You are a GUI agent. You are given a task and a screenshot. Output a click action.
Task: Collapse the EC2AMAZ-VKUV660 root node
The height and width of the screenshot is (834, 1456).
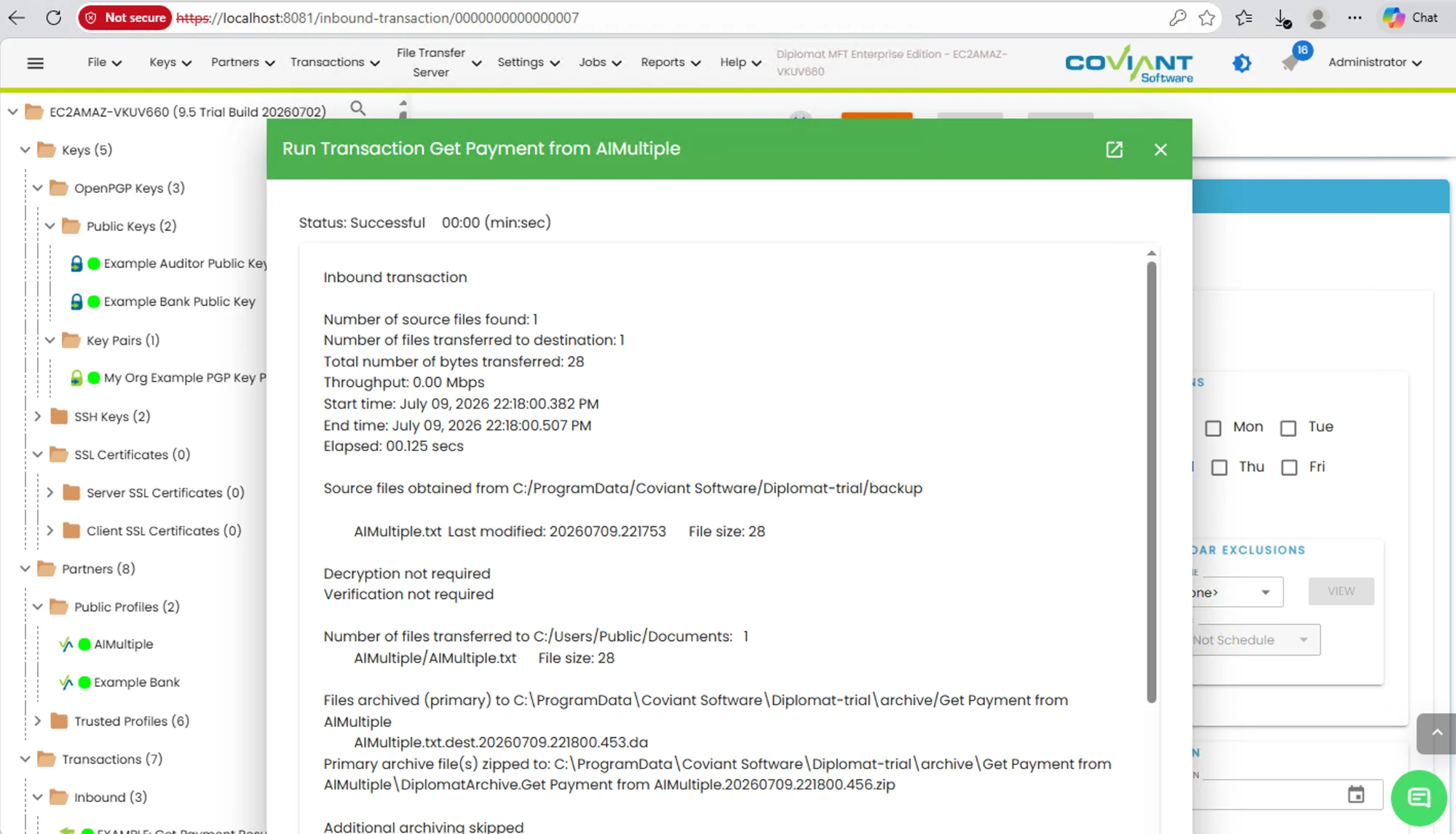pos(12,111)
